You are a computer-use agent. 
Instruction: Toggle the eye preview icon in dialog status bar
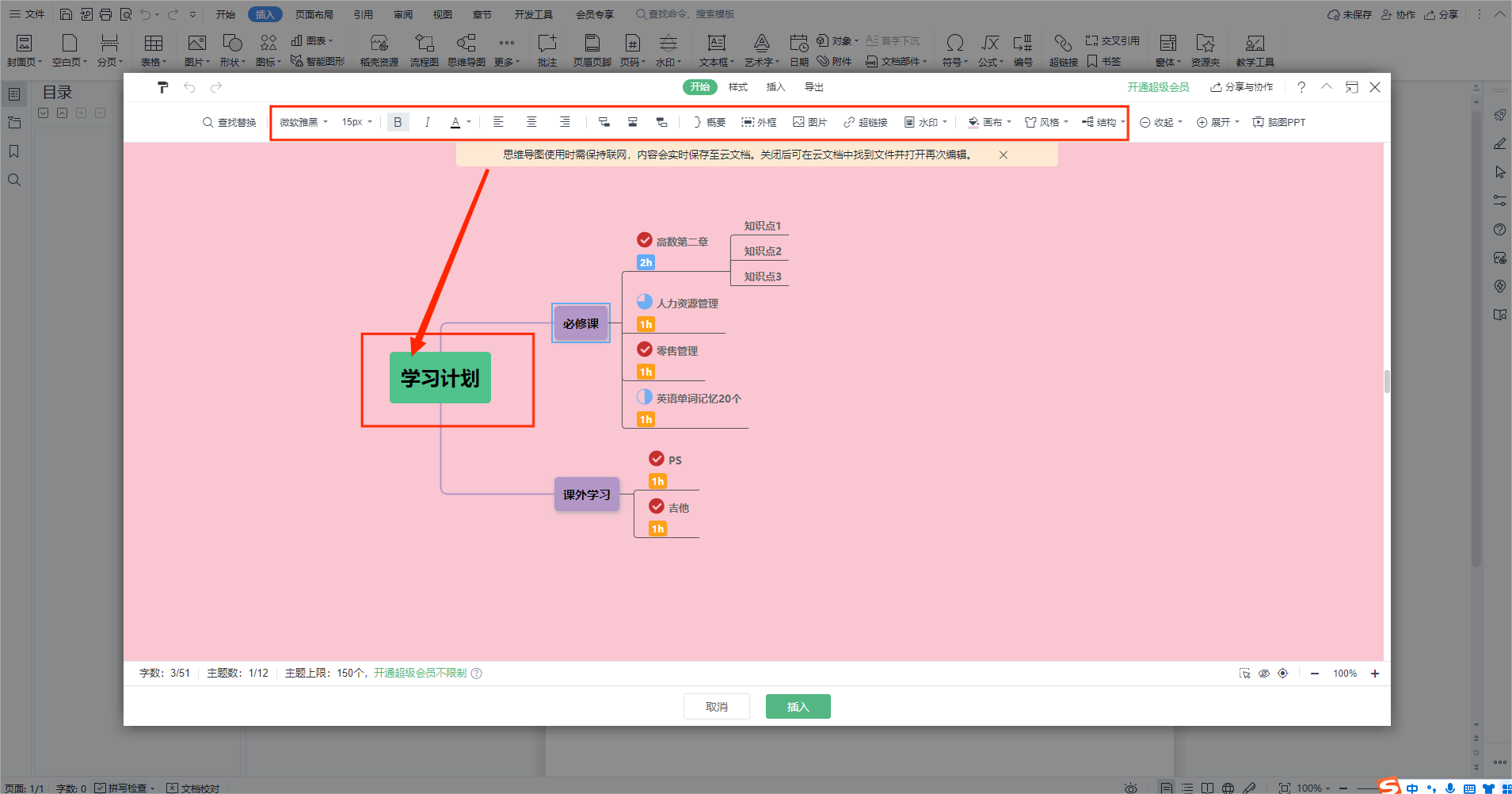tap(1264, 674)
